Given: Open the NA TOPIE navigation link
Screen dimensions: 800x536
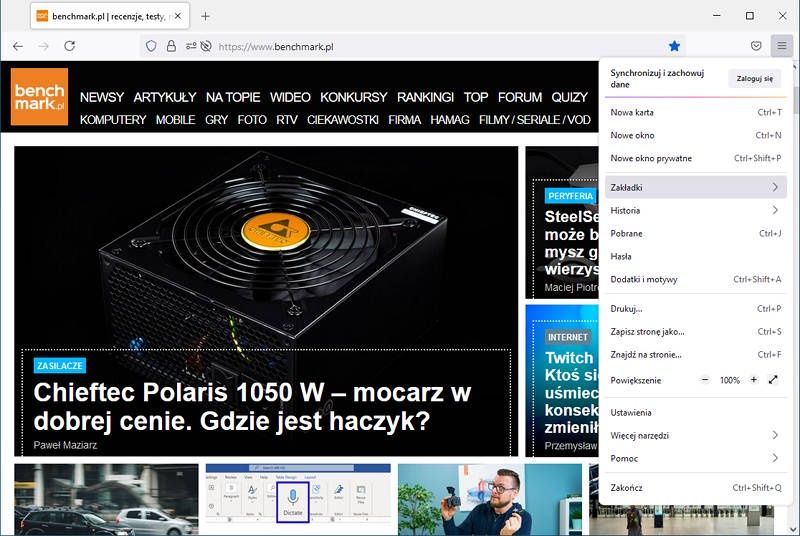Looking at the screenshot, I should (233, 97).
